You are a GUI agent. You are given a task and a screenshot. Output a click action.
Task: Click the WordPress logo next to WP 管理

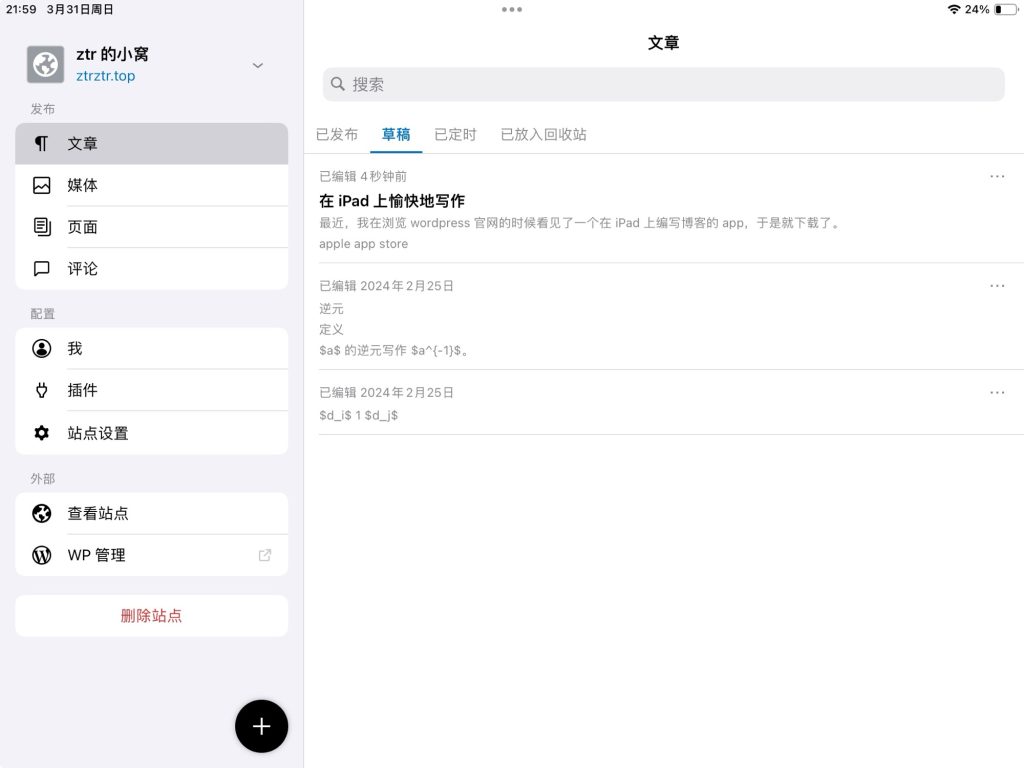click(x=41, y=555)
